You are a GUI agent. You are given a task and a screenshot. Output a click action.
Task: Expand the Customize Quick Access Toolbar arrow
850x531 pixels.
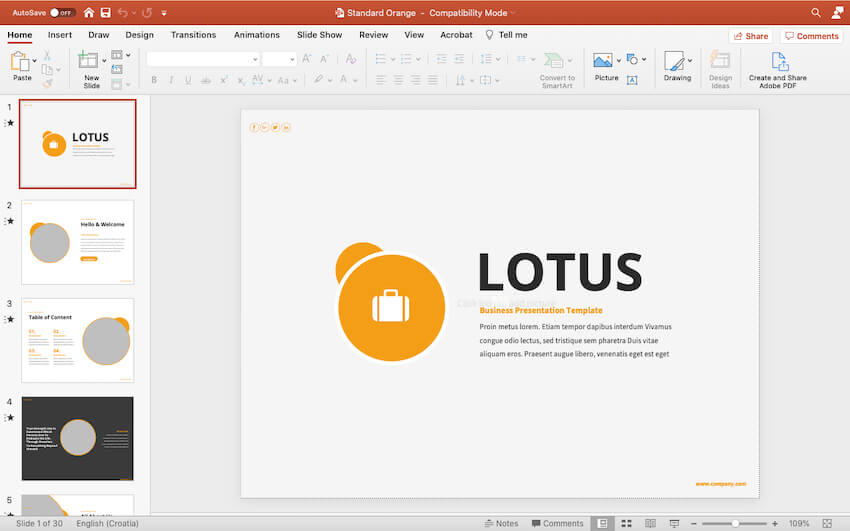[164, 13]
